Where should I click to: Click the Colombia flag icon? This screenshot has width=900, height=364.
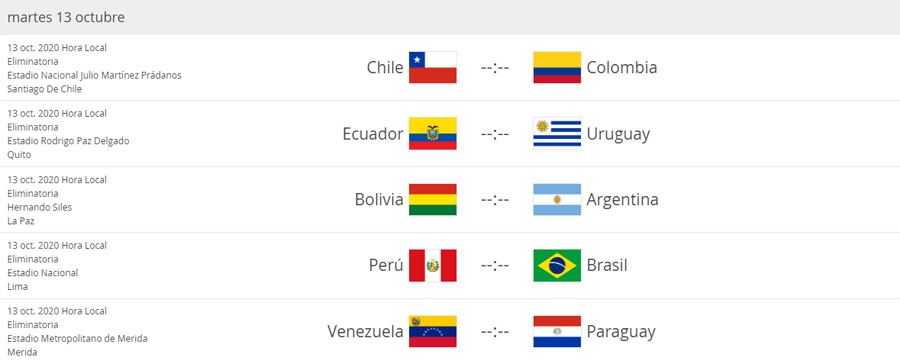(557, 67)
